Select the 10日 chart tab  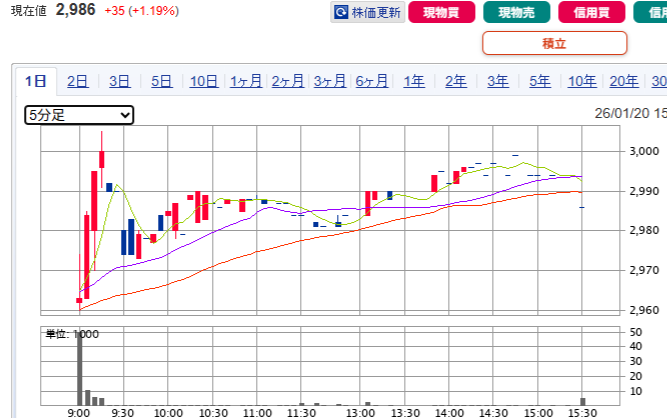[x=204, y=81]
